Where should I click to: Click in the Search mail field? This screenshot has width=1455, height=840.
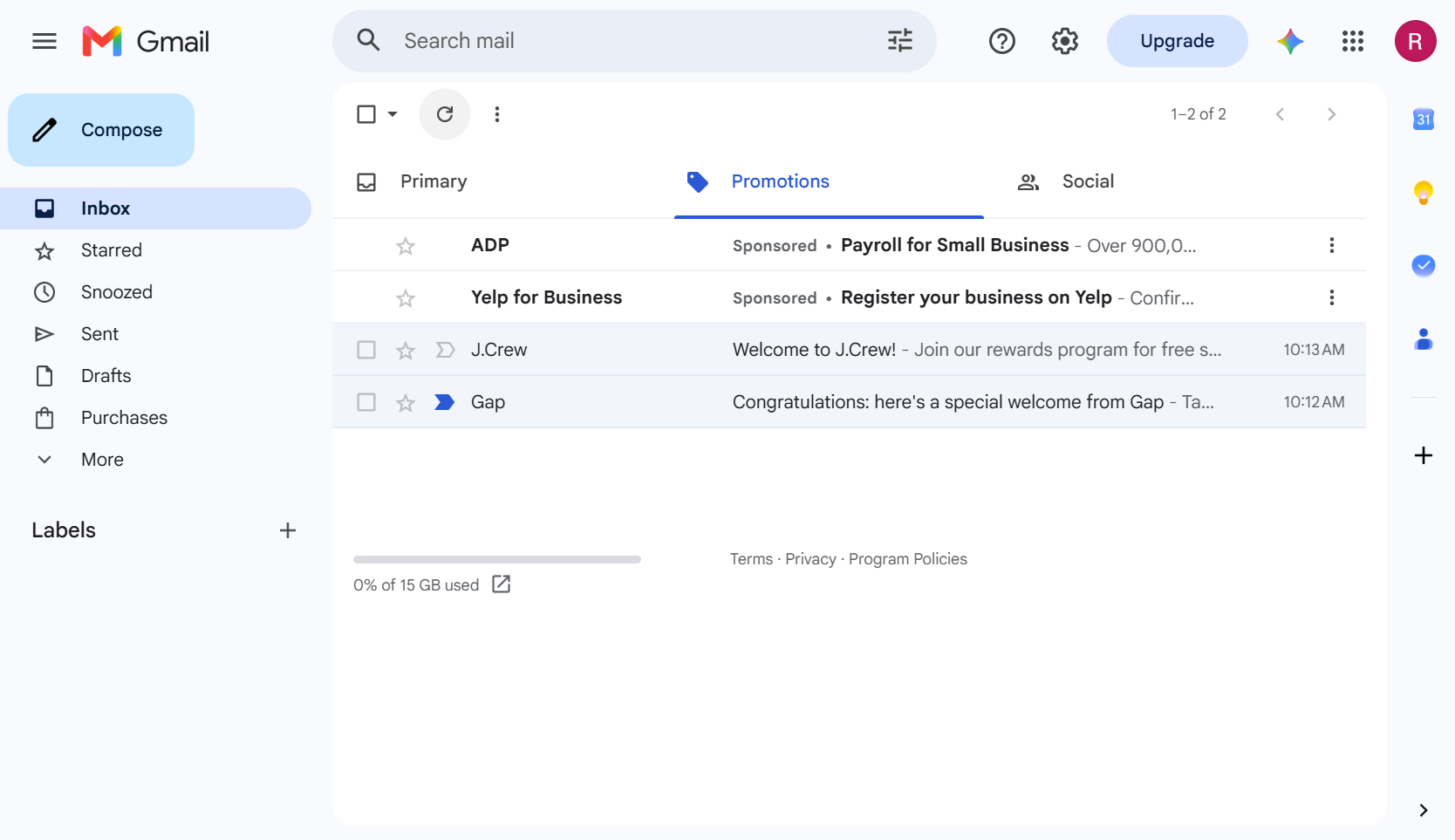click(634, 41)
